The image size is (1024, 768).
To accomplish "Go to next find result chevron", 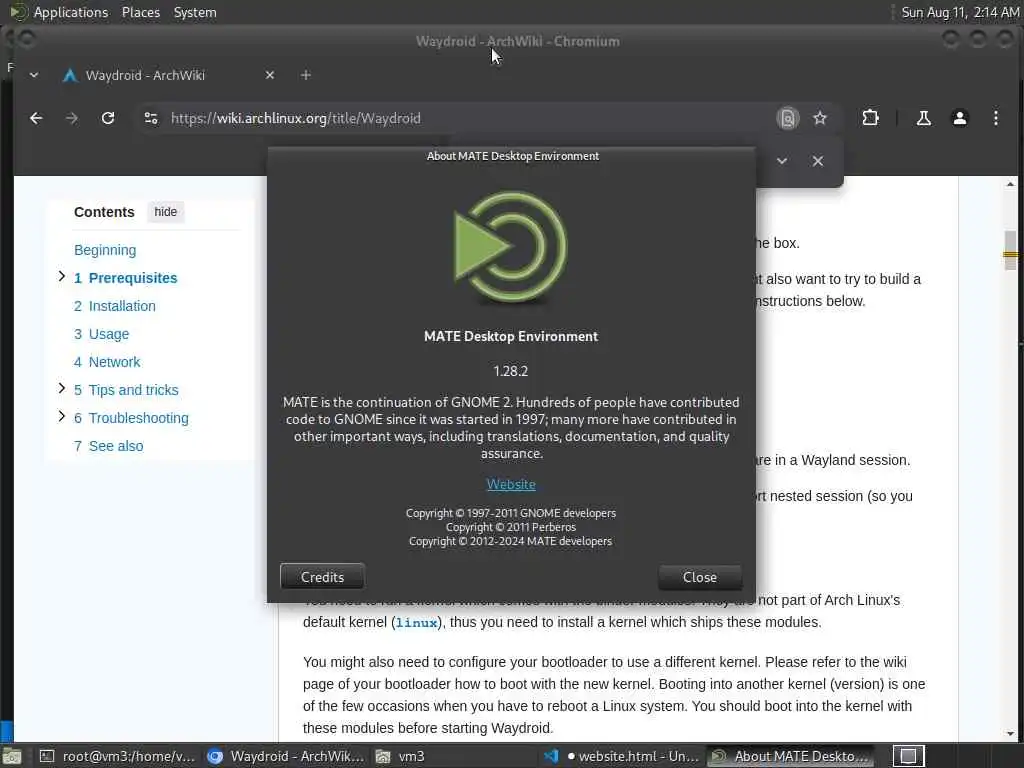I will (782, 161).
